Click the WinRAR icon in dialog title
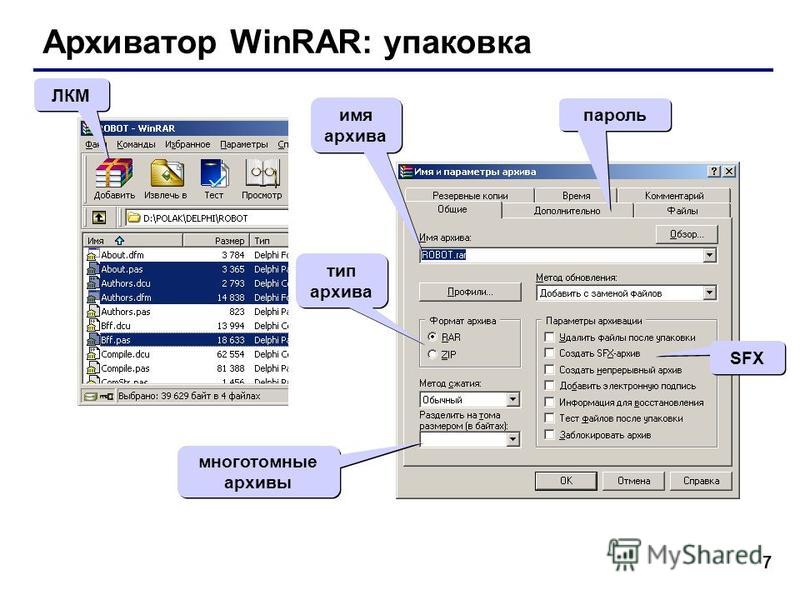 click(406, 171)
